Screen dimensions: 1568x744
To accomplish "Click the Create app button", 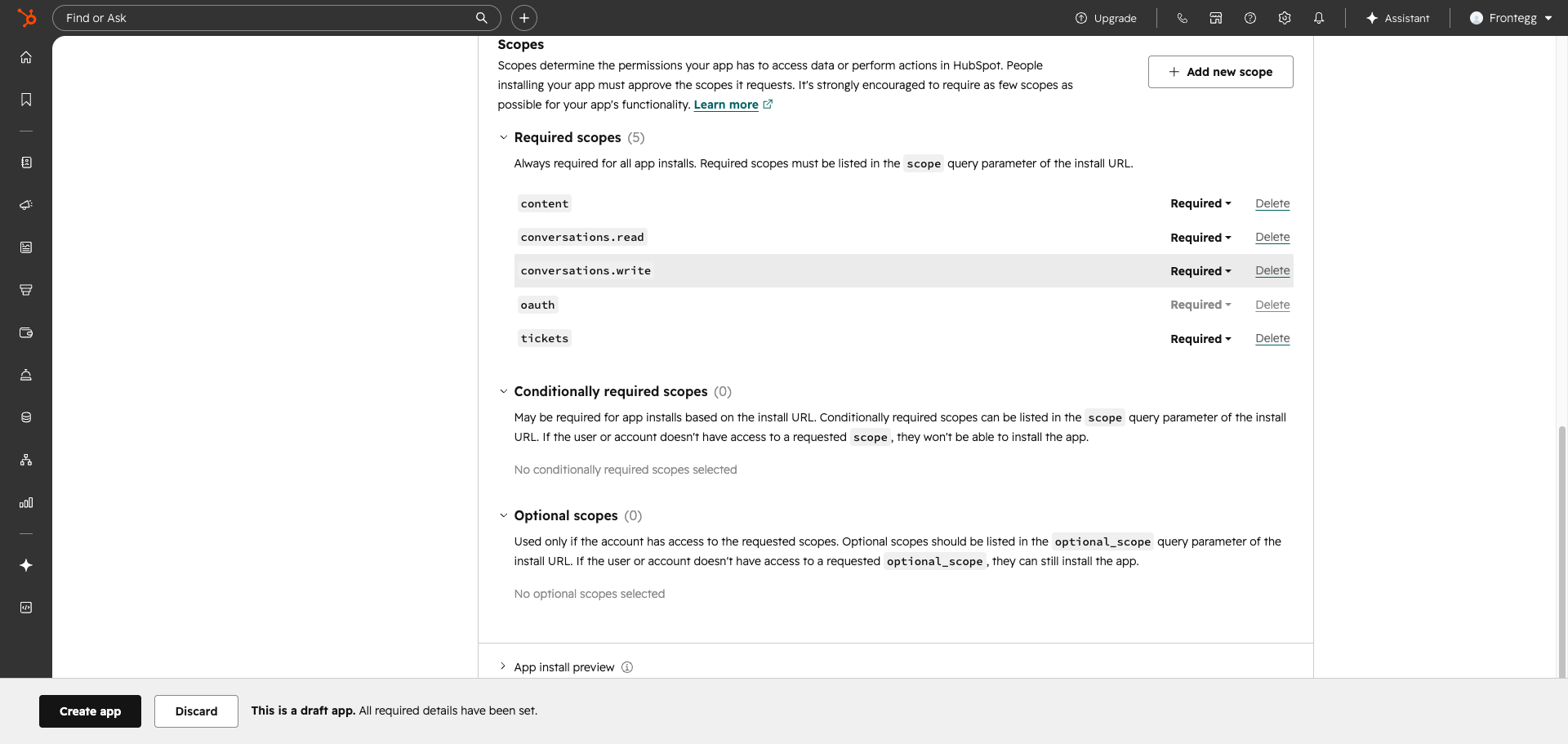I will [90, 711].
